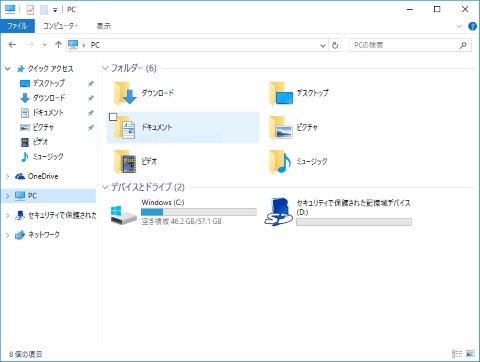The height and width of the screenshot is (362, 480).
Task: Click the breadcrumb arrow before PC
Action: click(84, 45)
